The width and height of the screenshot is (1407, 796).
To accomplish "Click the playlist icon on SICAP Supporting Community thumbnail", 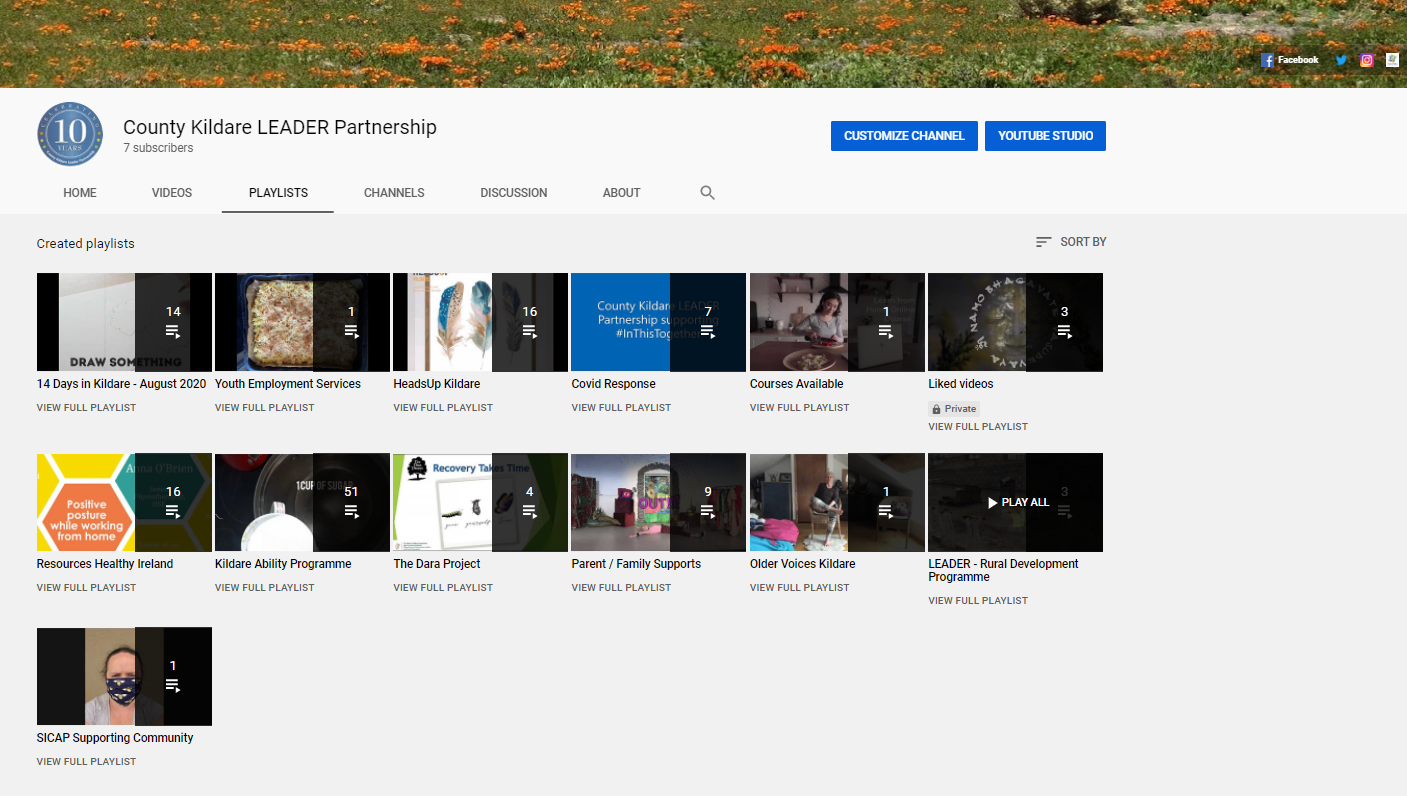I will click(173, 685).
